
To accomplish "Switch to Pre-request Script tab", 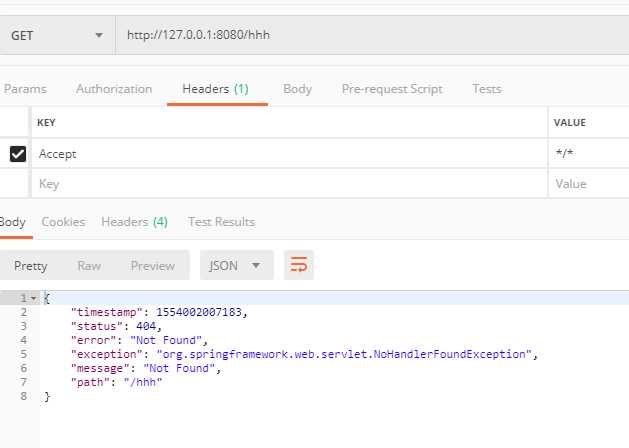I will [x=392, y=89].
